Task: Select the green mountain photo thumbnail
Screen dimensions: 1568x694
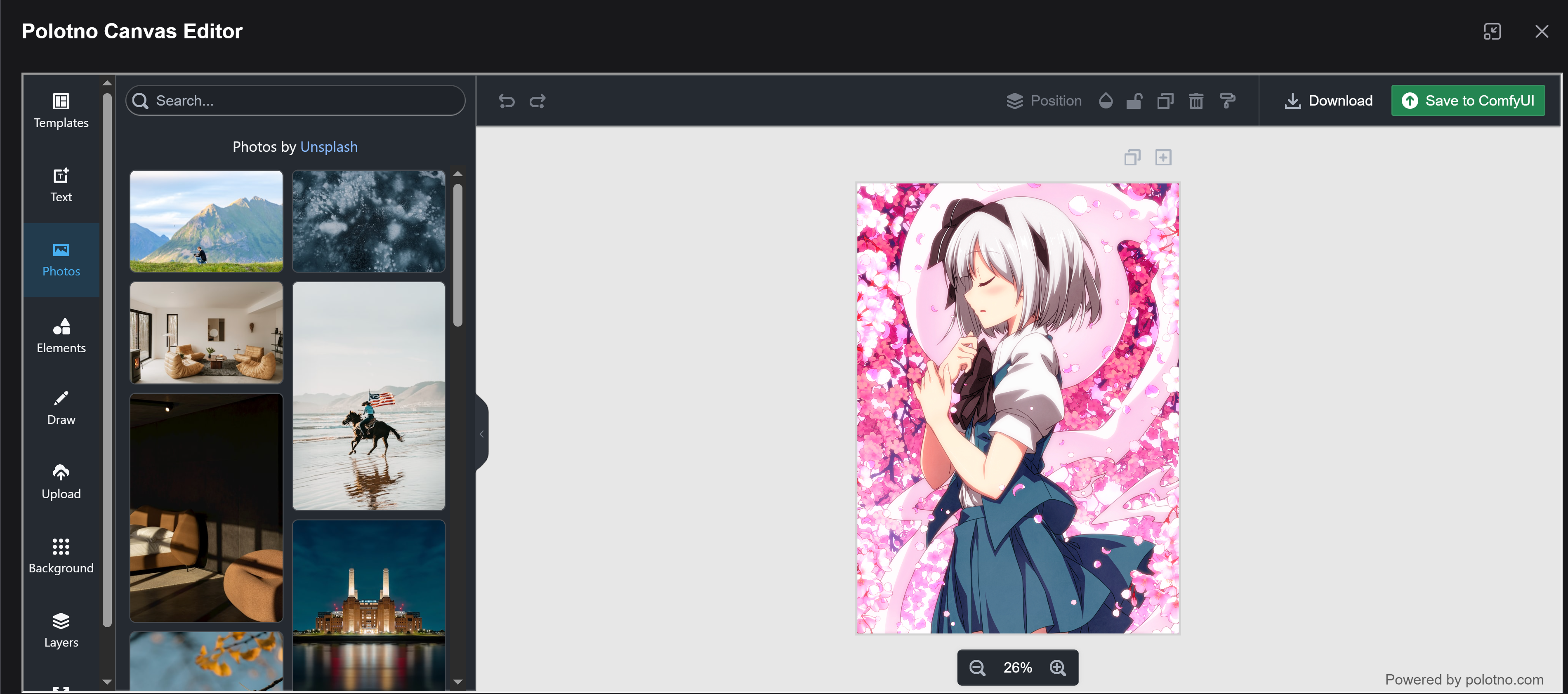Action: tap(206, 221)
